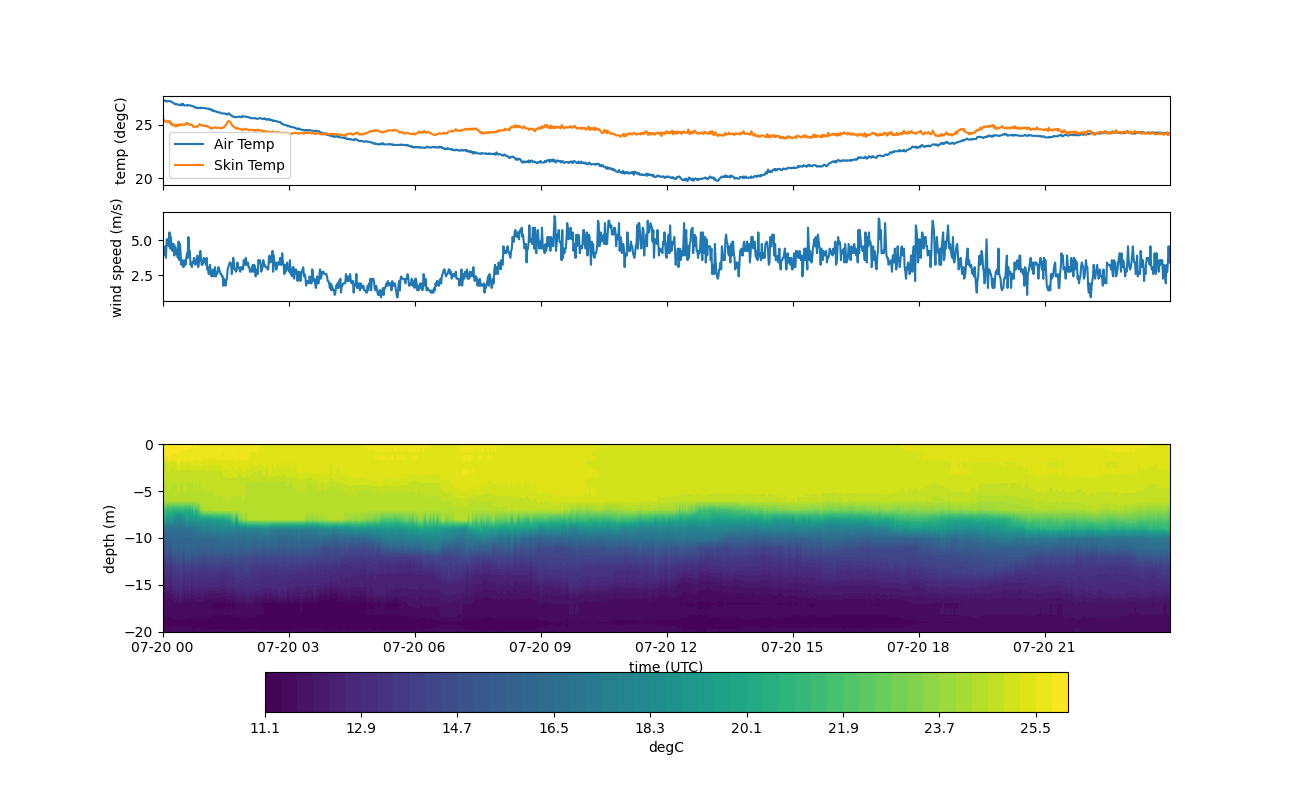The width and height of the screenshot is (1300, 800).
Task: Click the 'depth (m)' y-axis label
Action: point(110,538)
